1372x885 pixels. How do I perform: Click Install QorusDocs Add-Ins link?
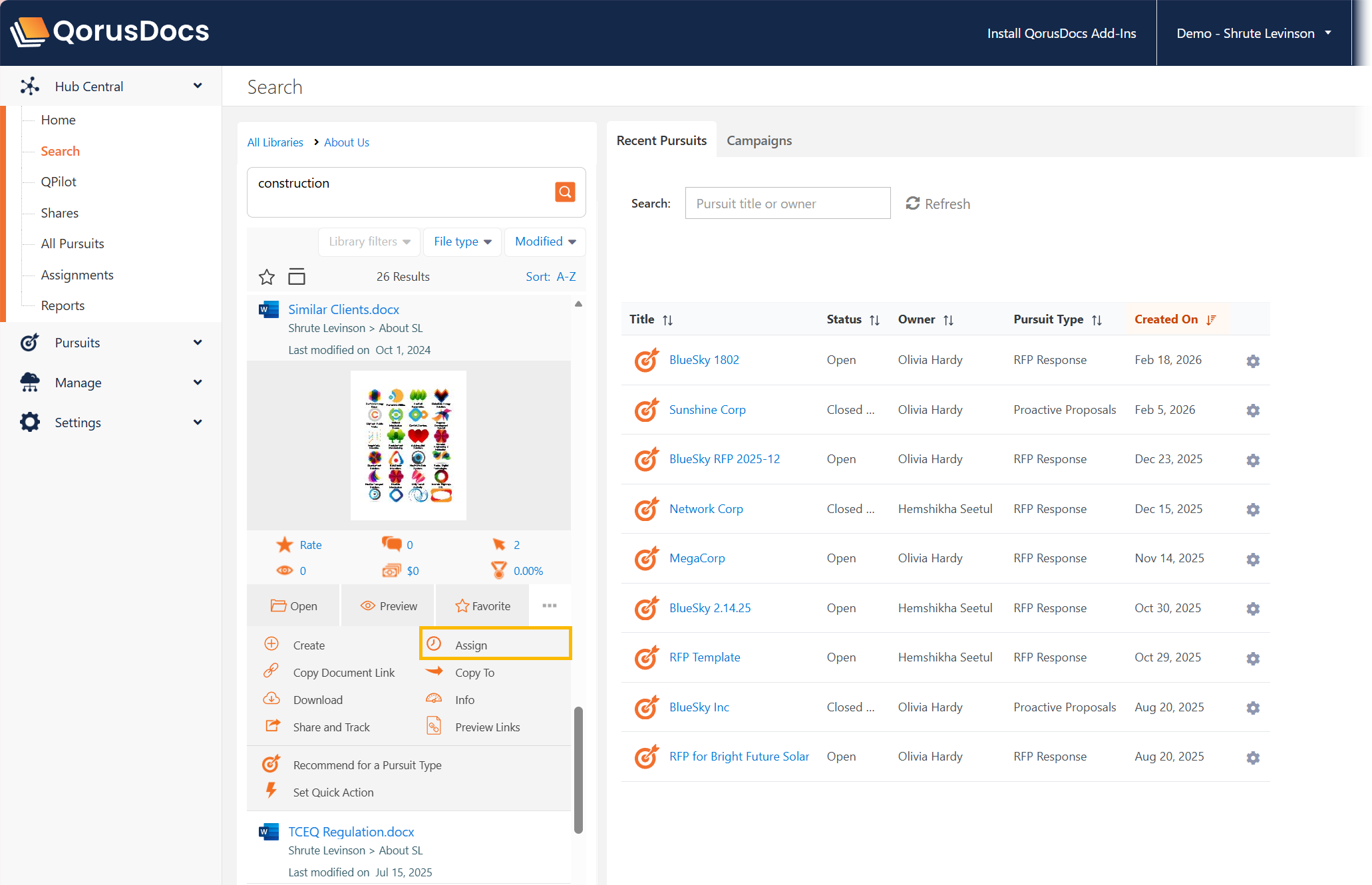[1061, 33]
